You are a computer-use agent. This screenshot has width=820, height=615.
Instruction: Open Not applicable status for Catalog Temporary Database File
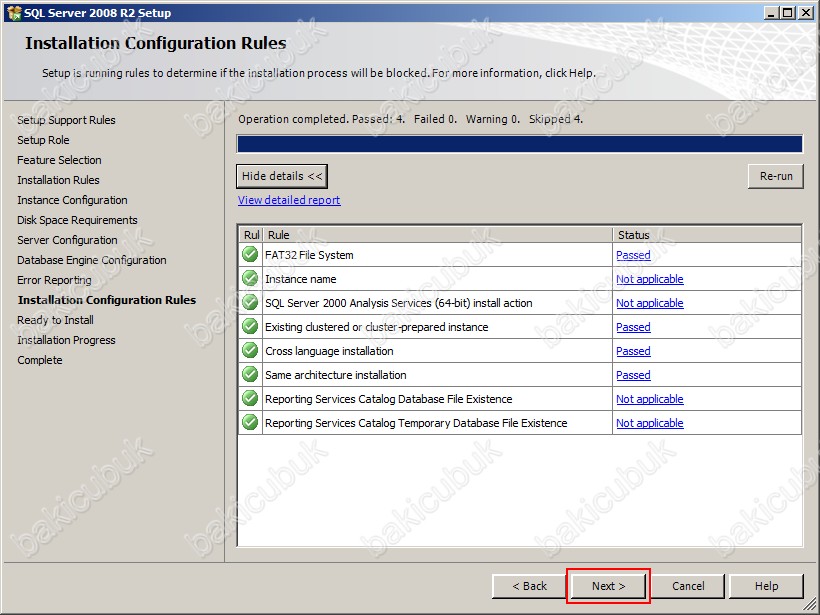click(650, 423)
